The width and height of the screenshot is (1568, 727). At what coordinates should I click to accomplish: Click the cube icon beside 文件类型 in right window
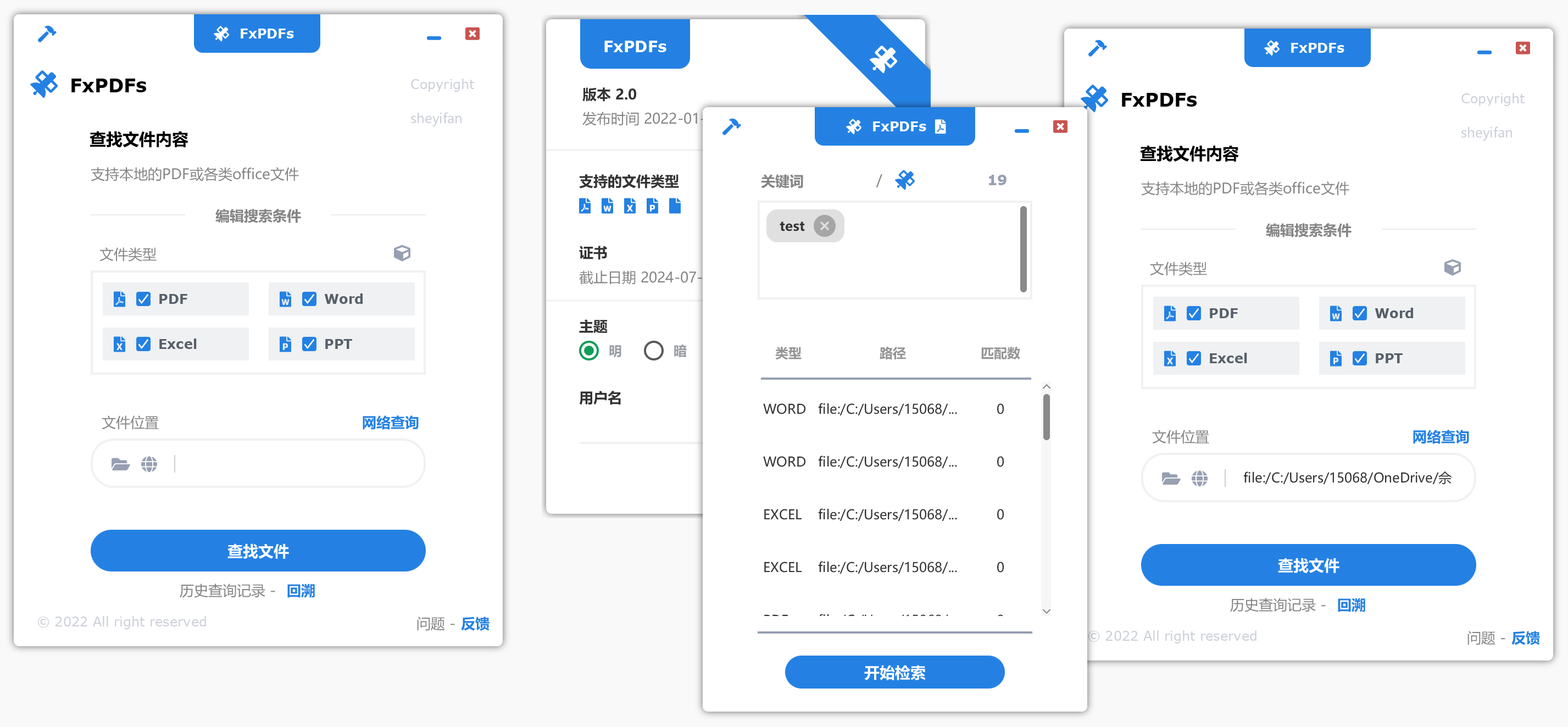click(1452, 267)
